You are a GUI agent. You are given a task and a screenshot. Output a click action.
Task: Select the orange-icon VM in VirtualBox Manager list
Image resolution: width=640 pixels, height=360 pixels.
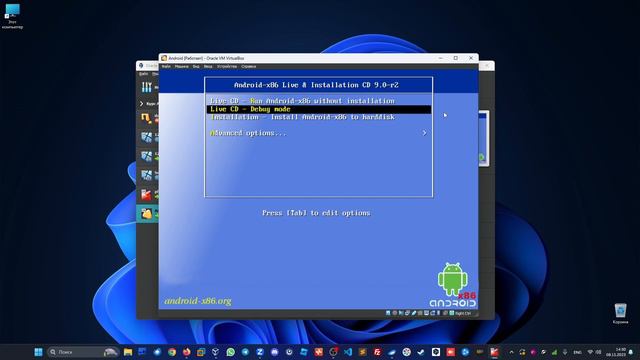[x=146, y=118]
